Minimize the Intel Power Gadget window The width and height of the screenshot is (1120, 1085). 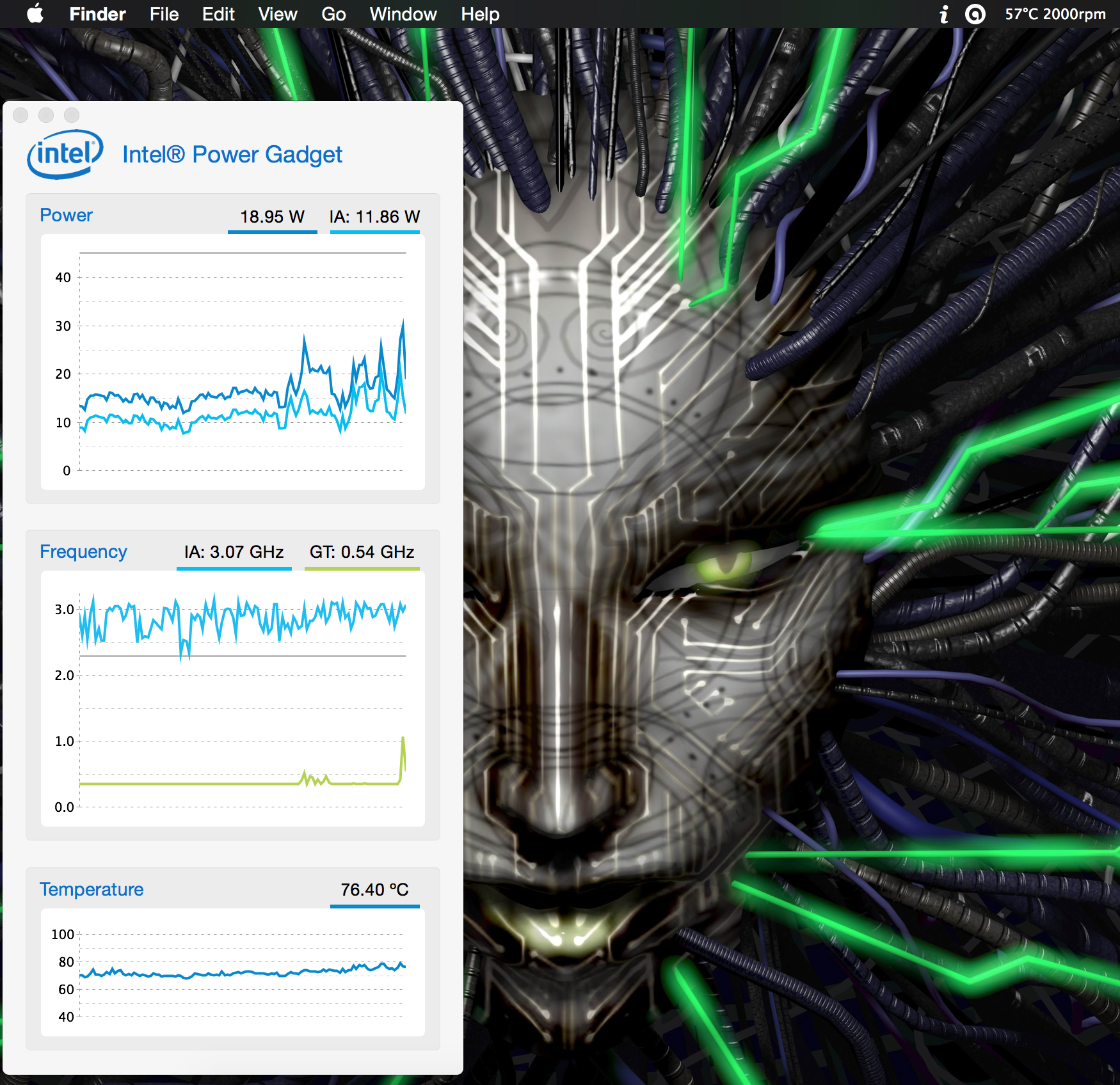pyautogui.click(x=46, y=115)
